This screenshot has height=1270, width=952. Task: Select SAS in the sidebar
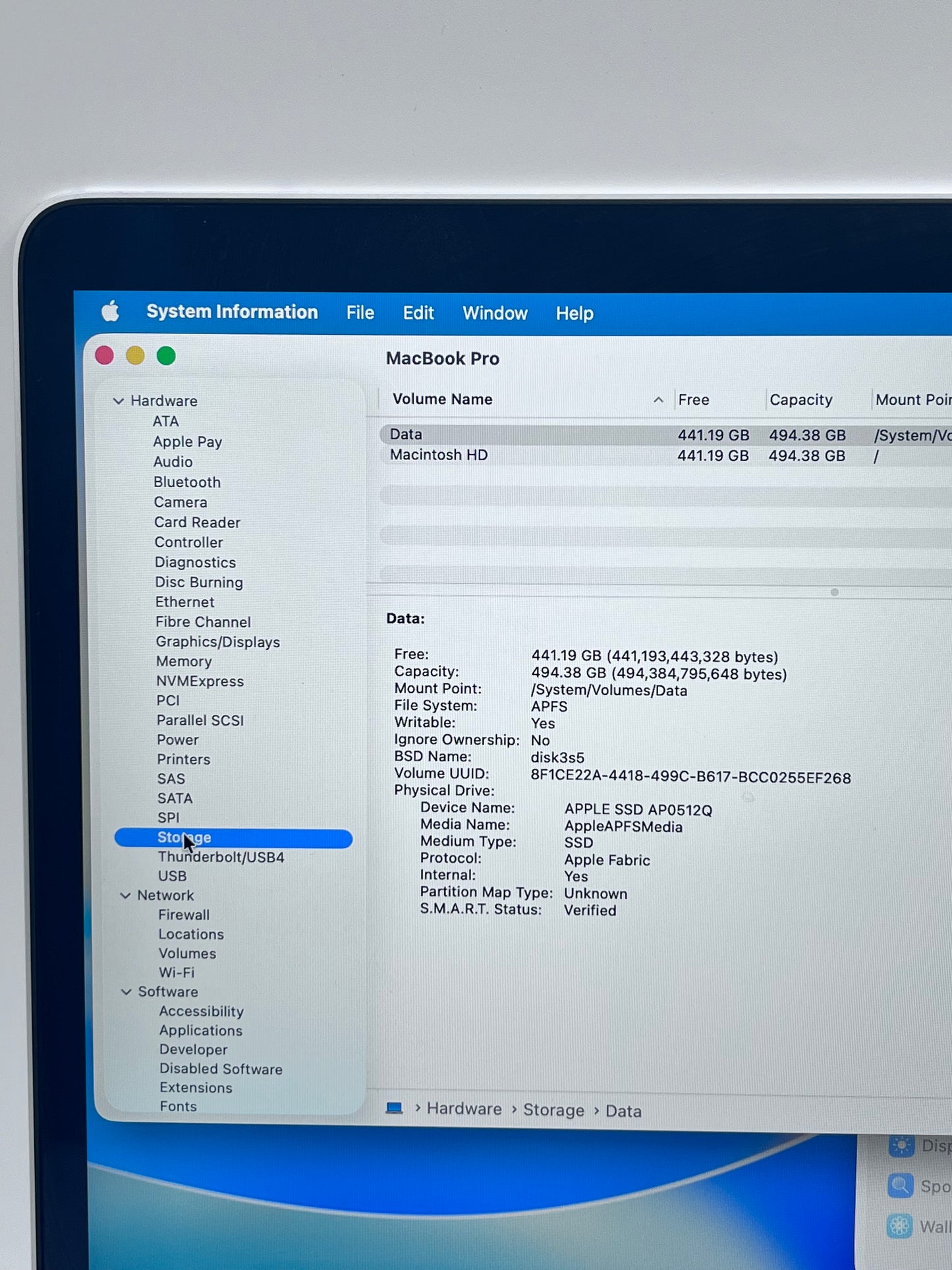point(171,779)
